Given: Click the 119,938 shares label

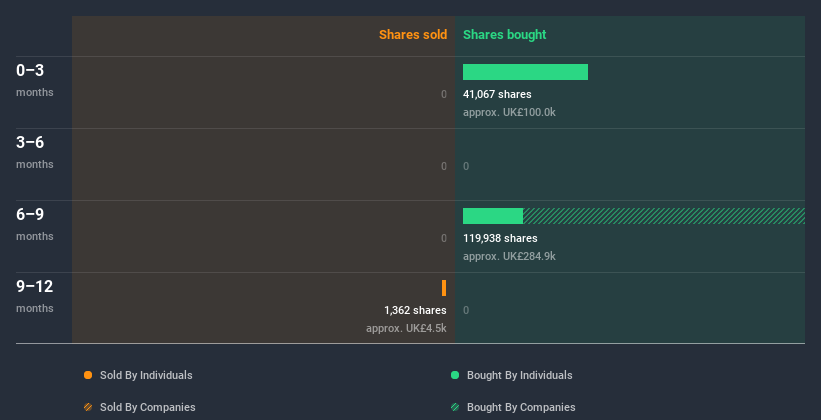Looking at the screenshot, I should point(500,238).
